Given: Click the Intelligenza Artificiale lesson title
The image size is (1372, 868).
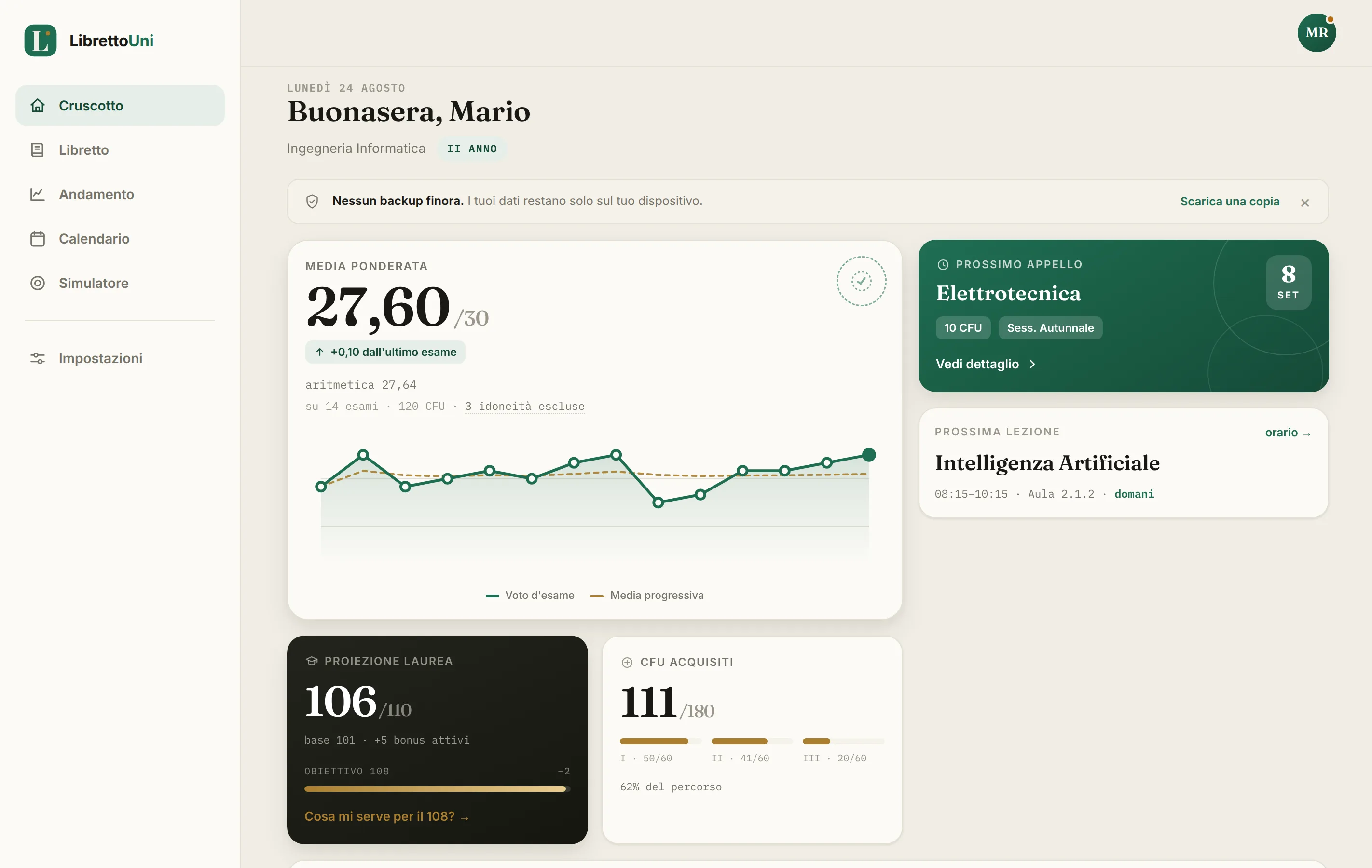Looking at the screenshot, I should point(1047,463).
